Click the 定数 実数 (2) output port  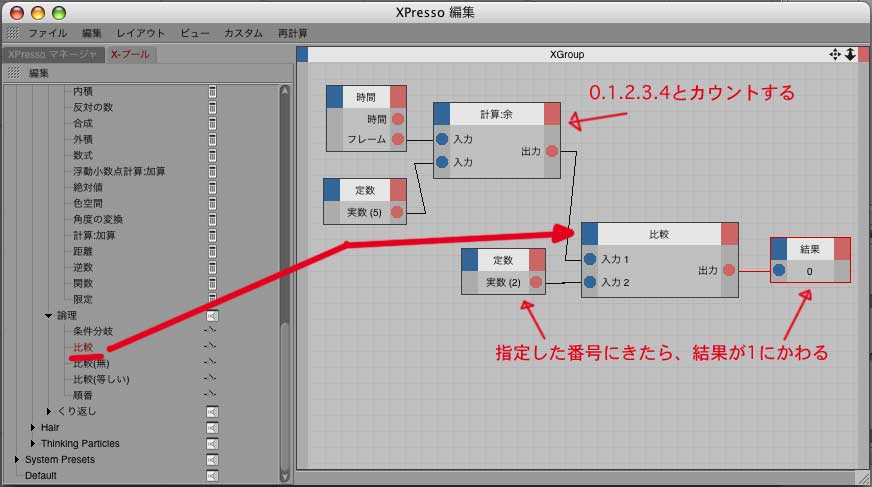pos(536,282)
